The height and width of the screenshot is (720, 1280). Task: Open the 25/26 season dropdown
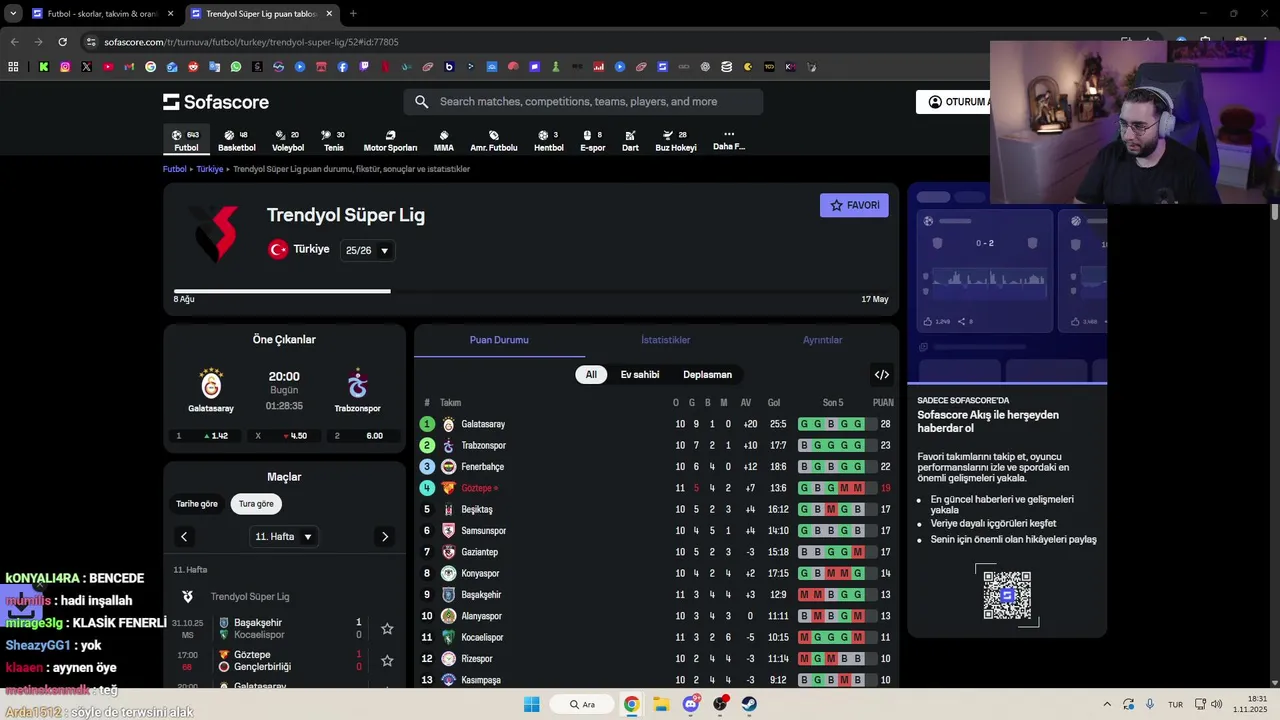coord(367,250)
